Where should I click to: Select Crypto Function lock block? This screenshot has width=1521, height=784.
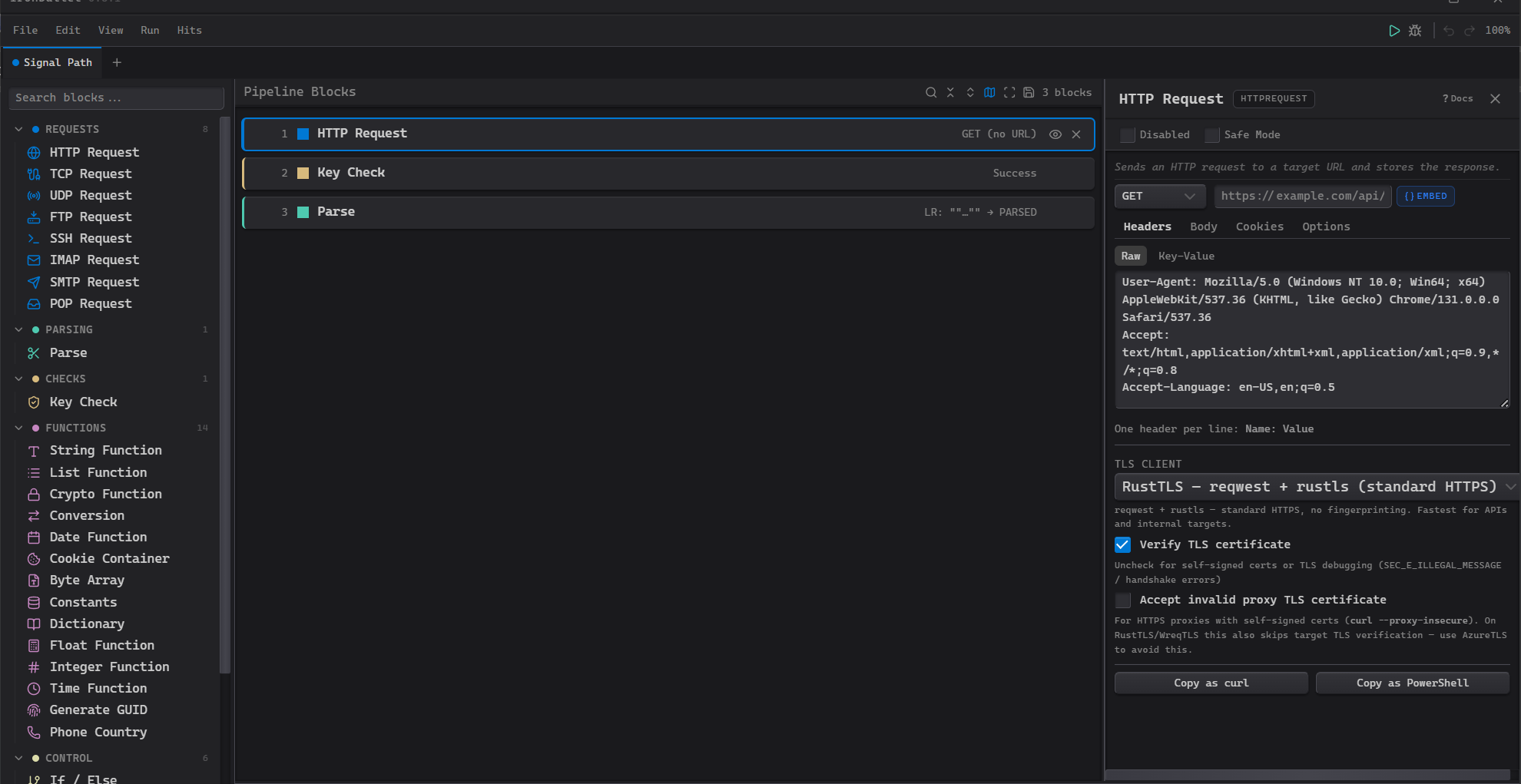pos(105,494)
